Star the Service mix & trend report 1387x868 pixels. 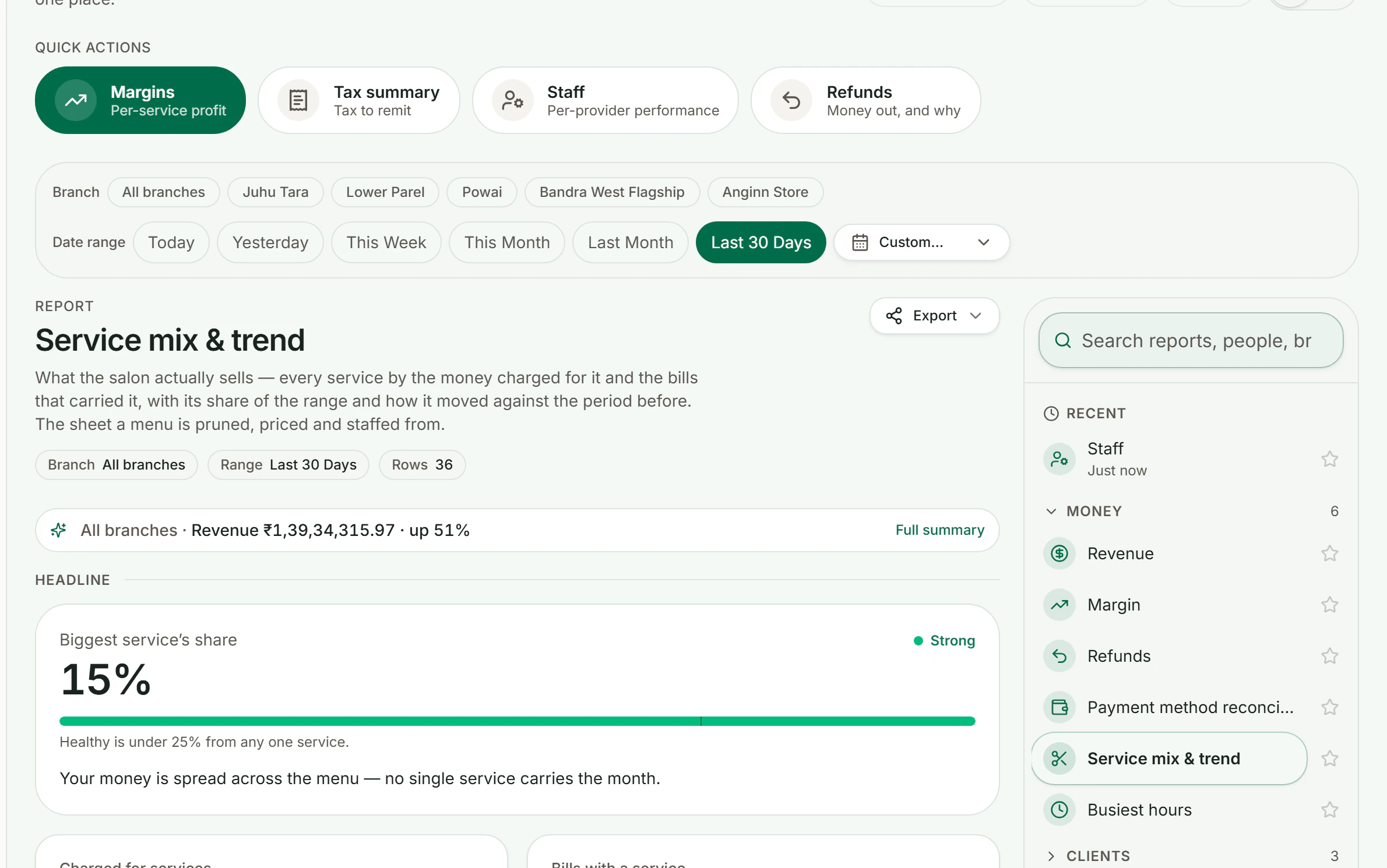coord(1329,758)
